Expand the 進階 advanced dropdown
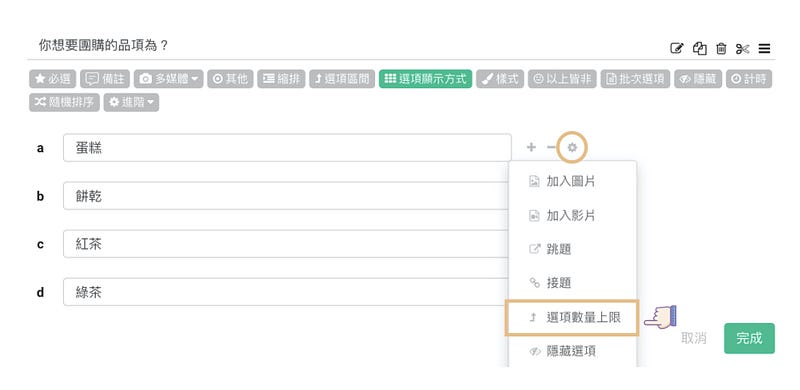 click(131, 102)
